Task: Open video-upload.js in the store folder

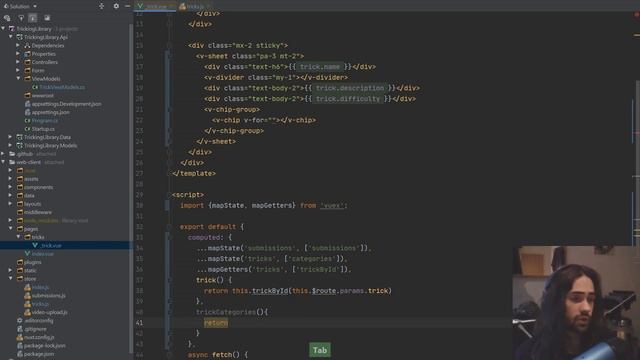Action: click(x=49, y=312)
